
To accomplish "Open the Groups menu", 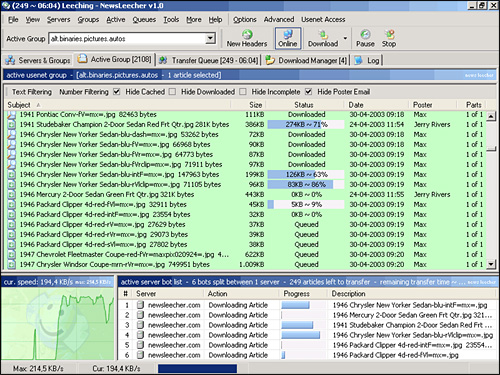I will 88,20.
